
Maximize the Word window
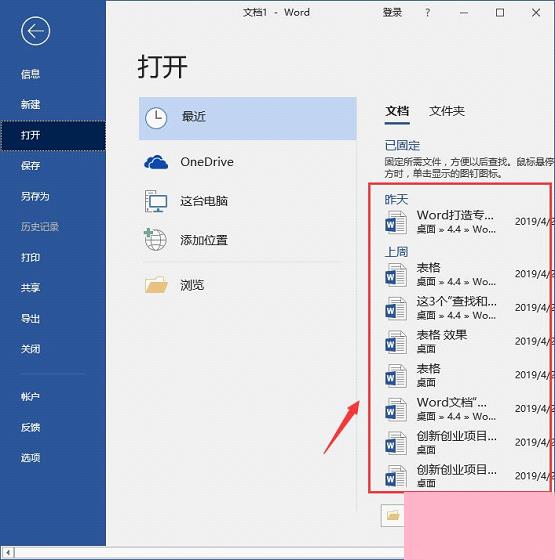[x=500, y=13]
